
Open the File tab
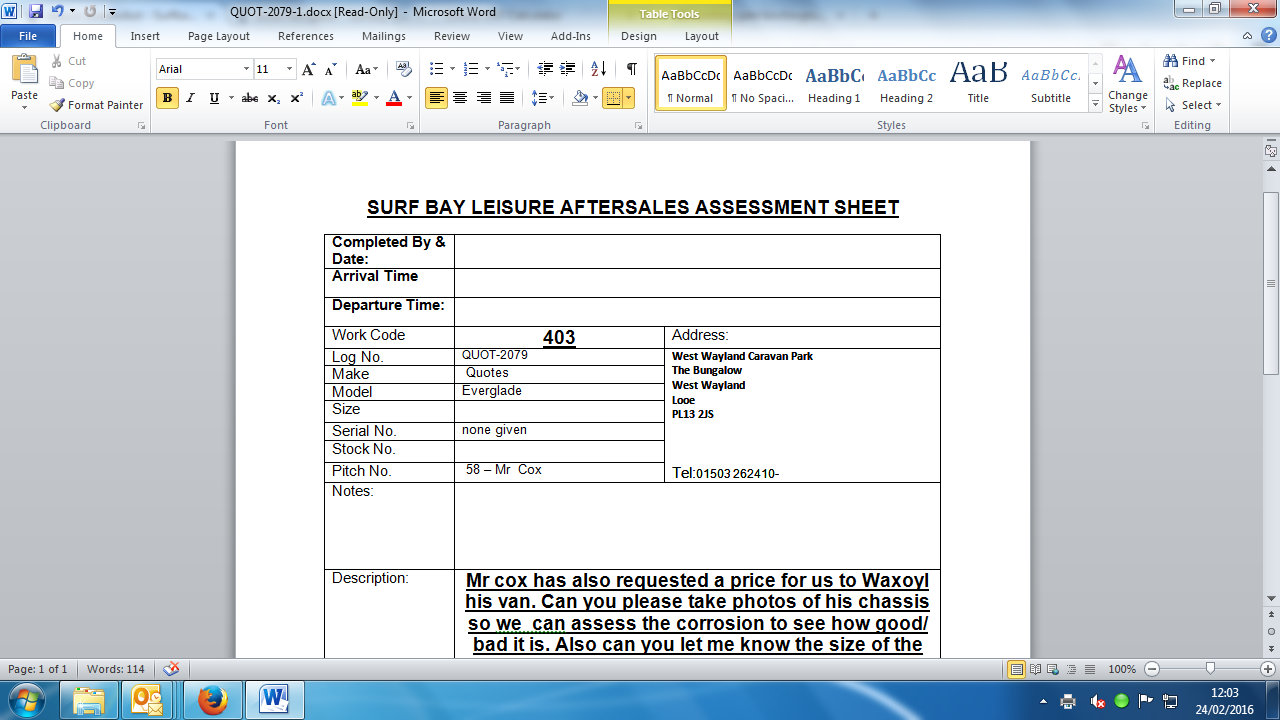(28, 36)
